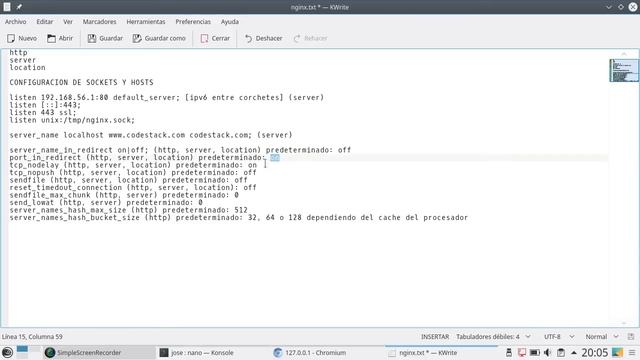Click the Nuevo document toolbar button
640x360 pixels.
pyautogui.click(x=22, y=38)
